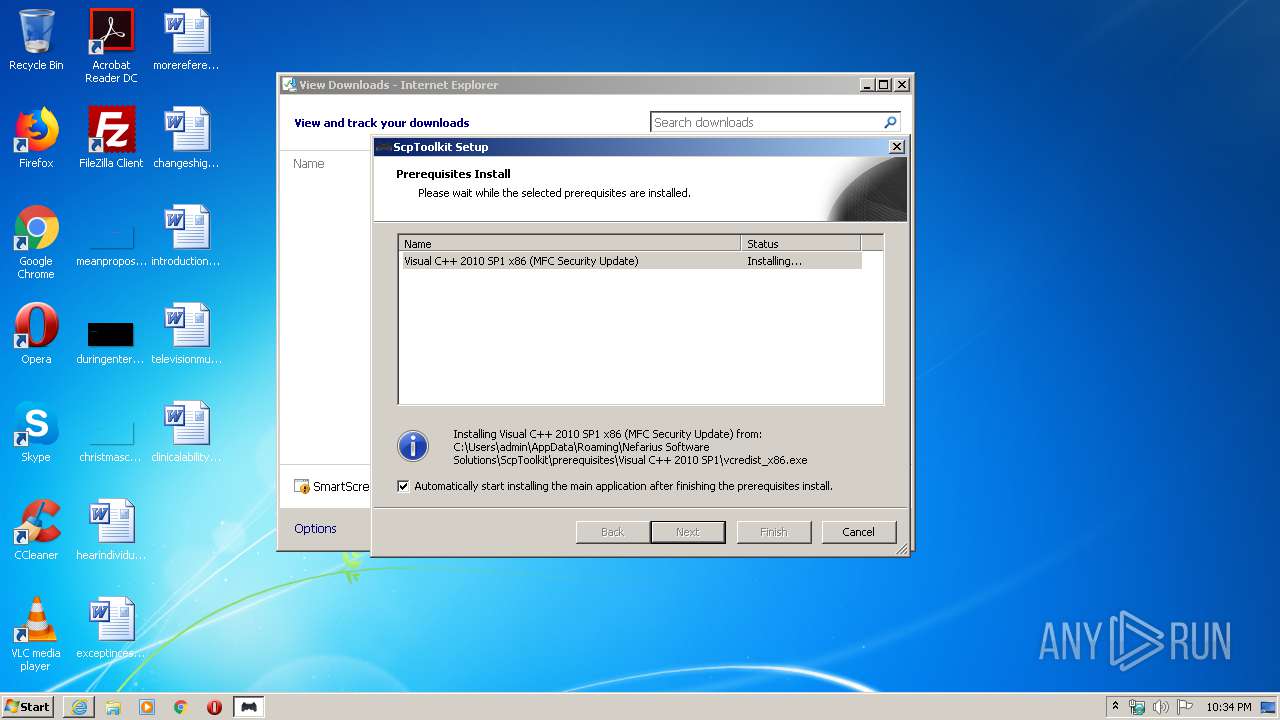The height and width of the screenshot is (720, 1280).
Task: Click Opera icon in the taskbar
Action: tap(214, 707)
